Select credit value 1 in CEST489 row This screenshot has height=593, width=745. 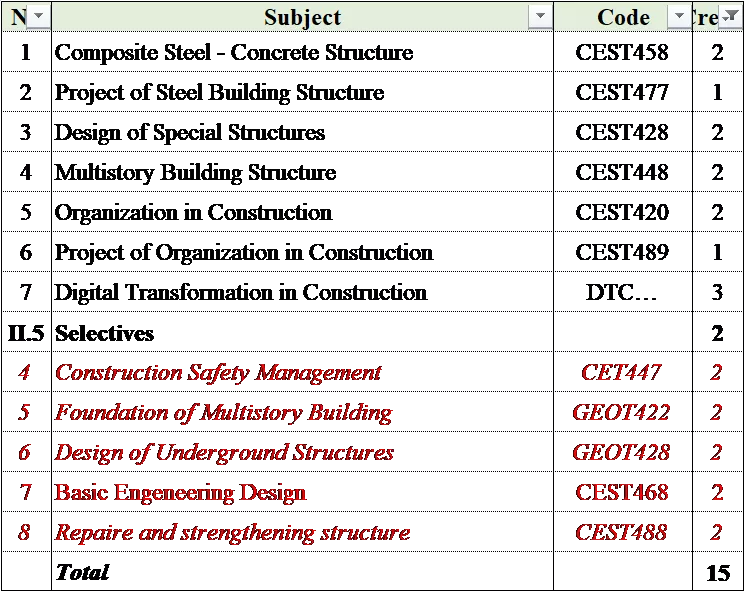[x=718, y=252]
